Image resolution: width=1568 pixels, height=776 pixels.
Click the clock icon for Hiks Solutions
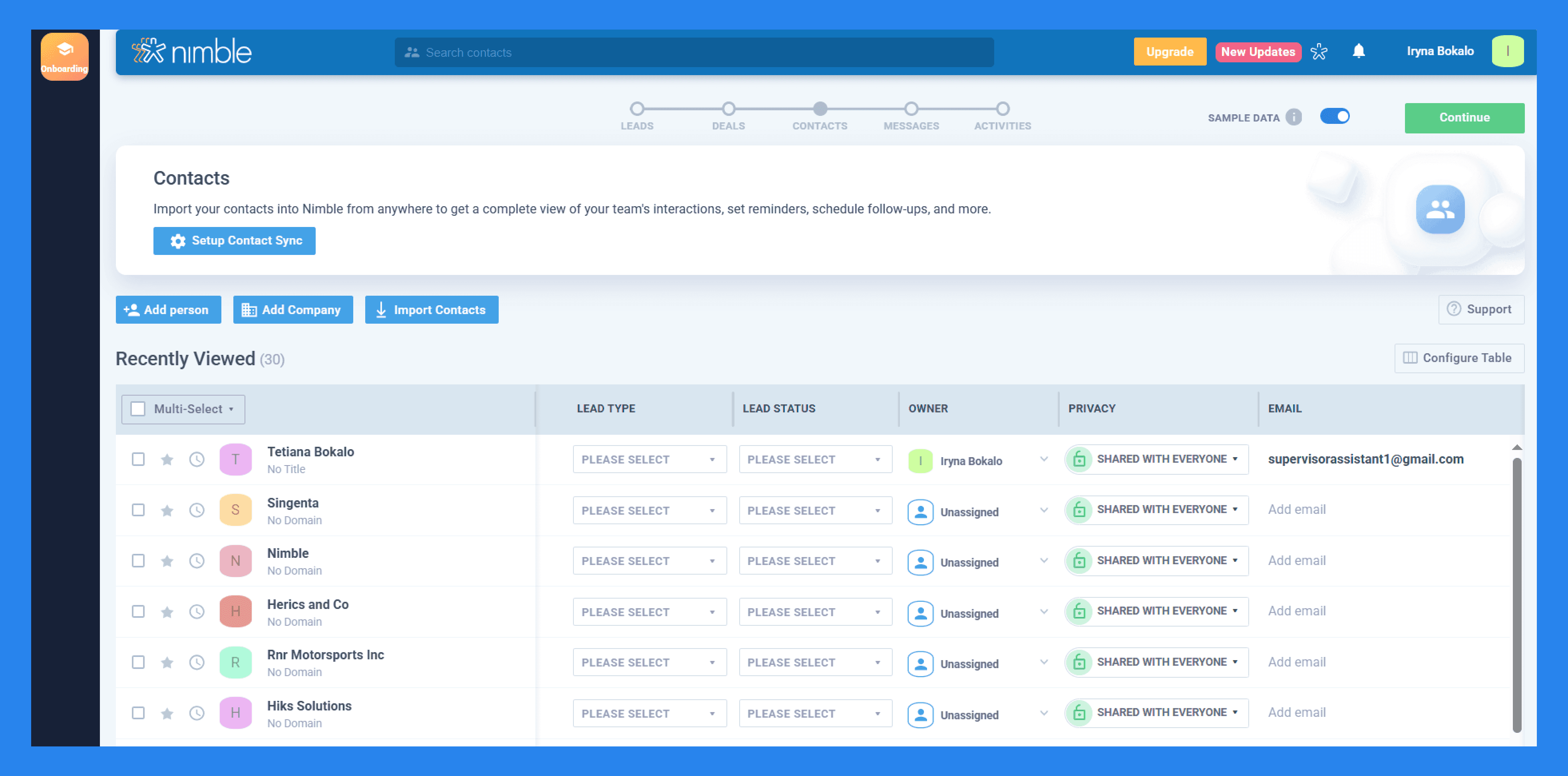197,713
